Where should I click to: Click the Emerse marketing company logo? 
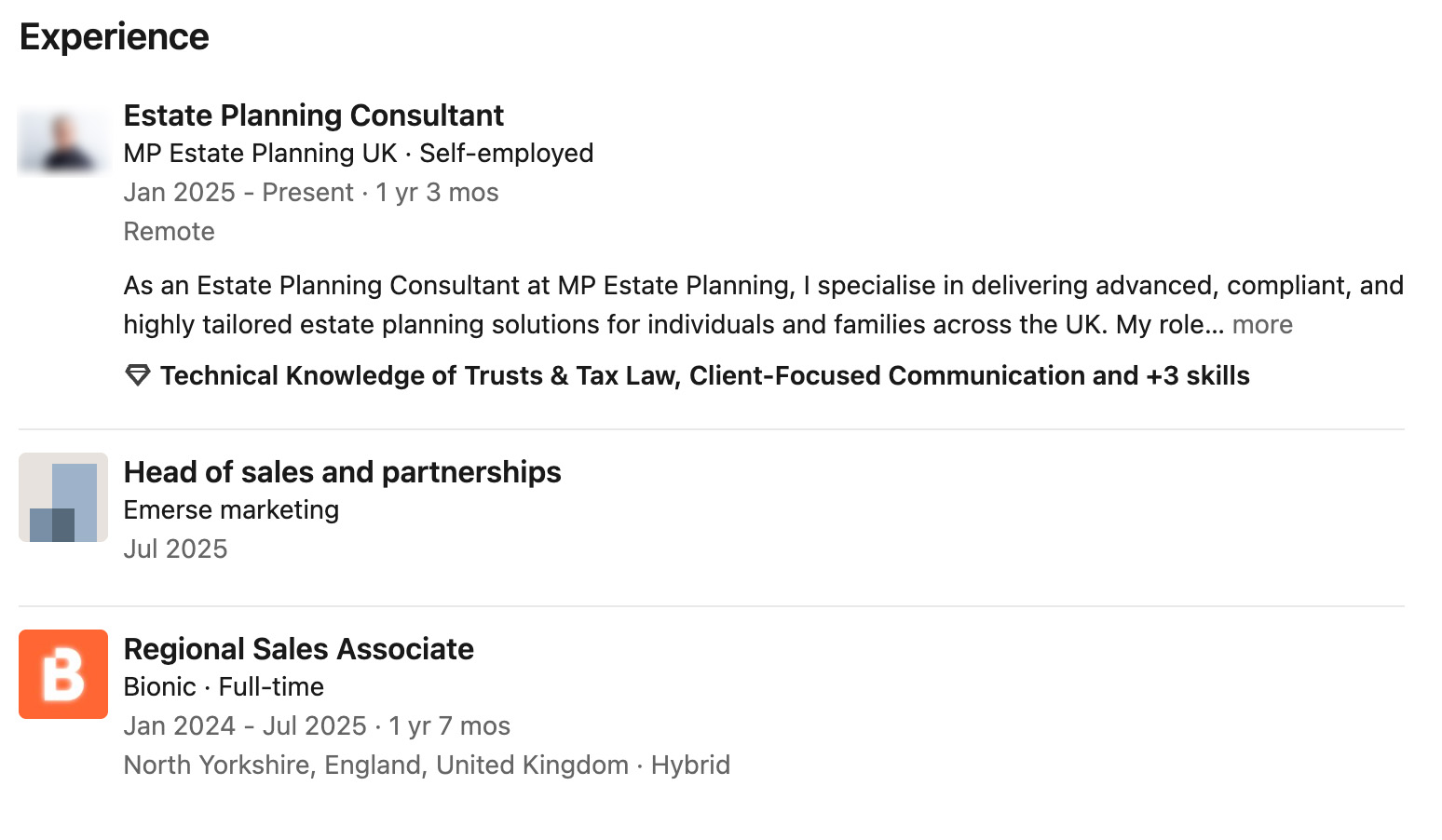(62, 497)
